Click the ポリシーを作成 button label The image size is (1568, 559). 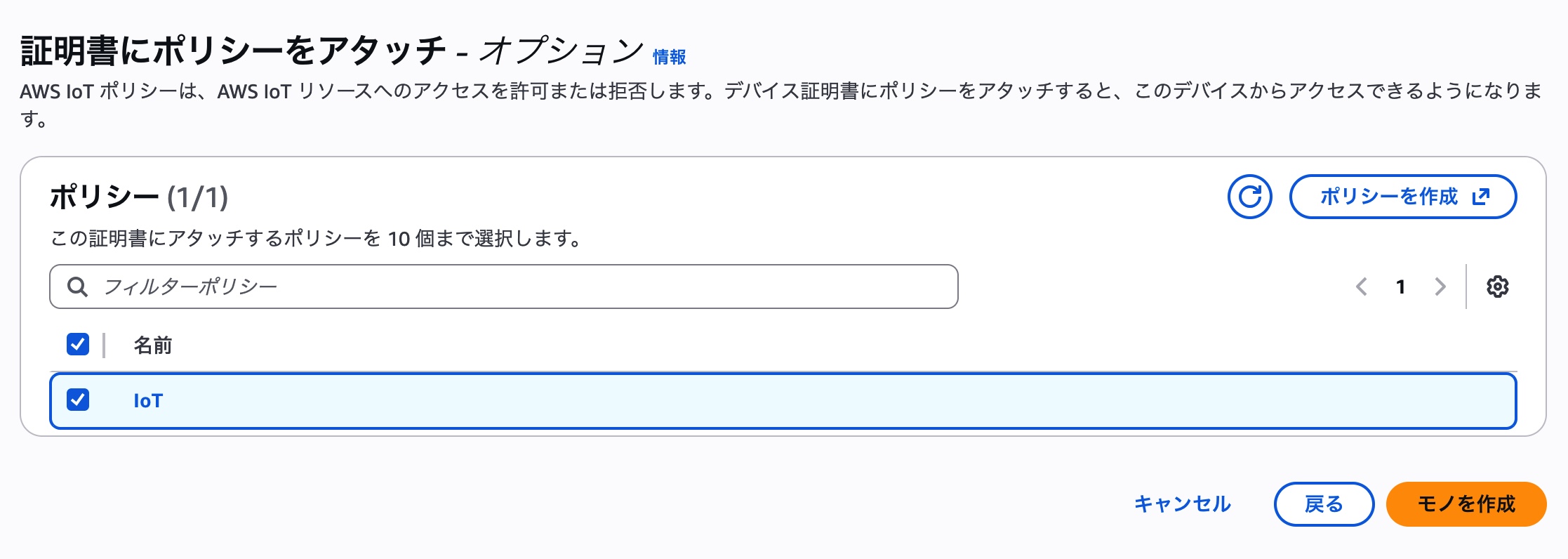[x=1388, y=197]
